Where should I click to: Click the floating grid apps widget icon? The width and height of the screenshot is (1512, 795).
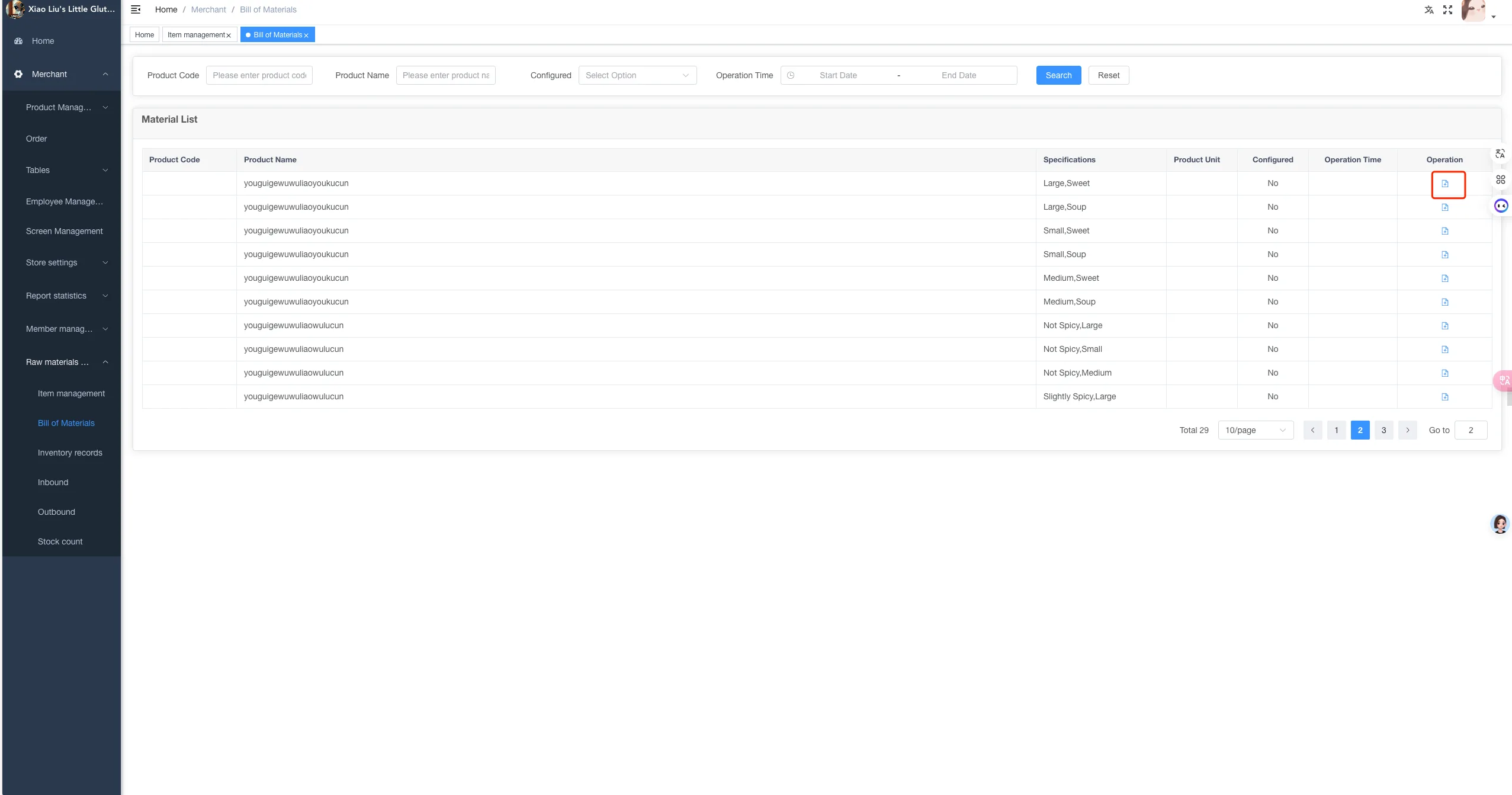click(x=1500, y=179)
